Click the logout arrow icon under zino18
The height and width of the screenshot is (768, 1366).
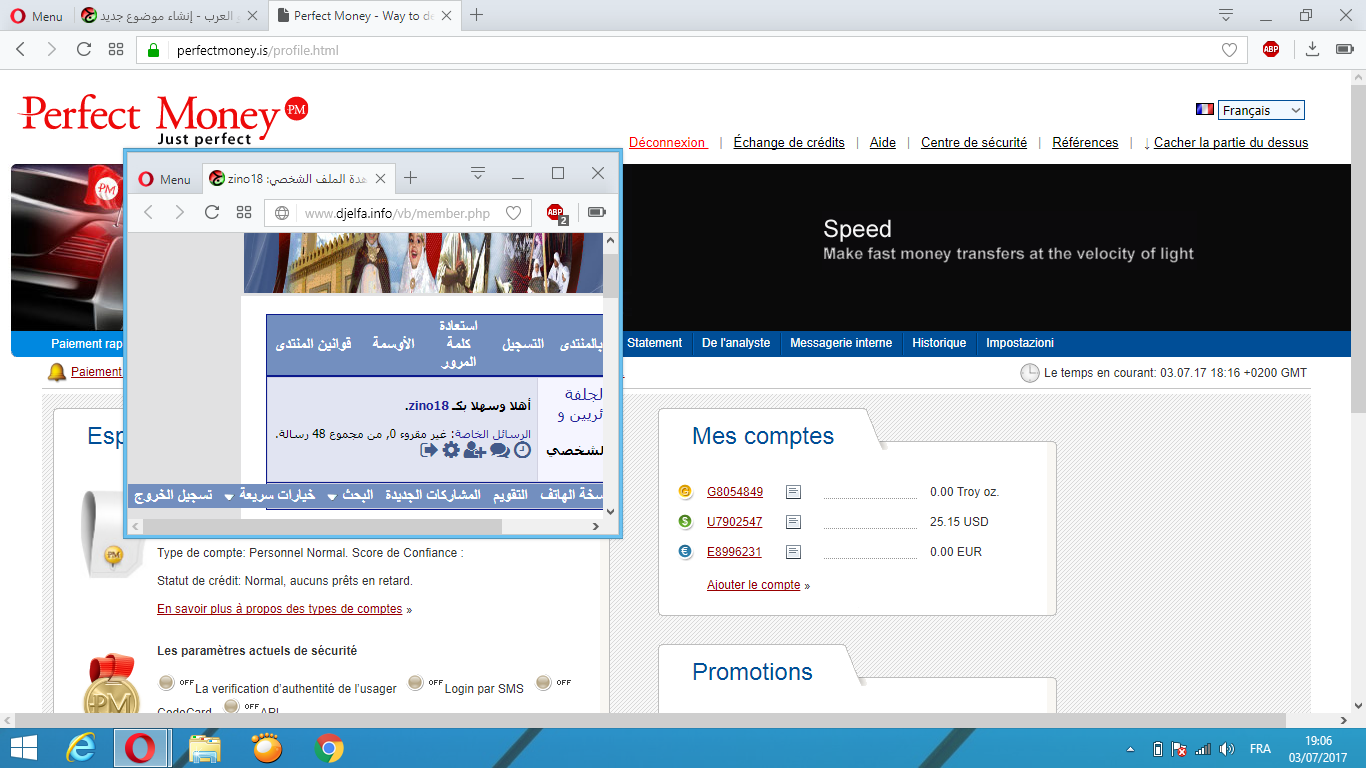[429, 450]
